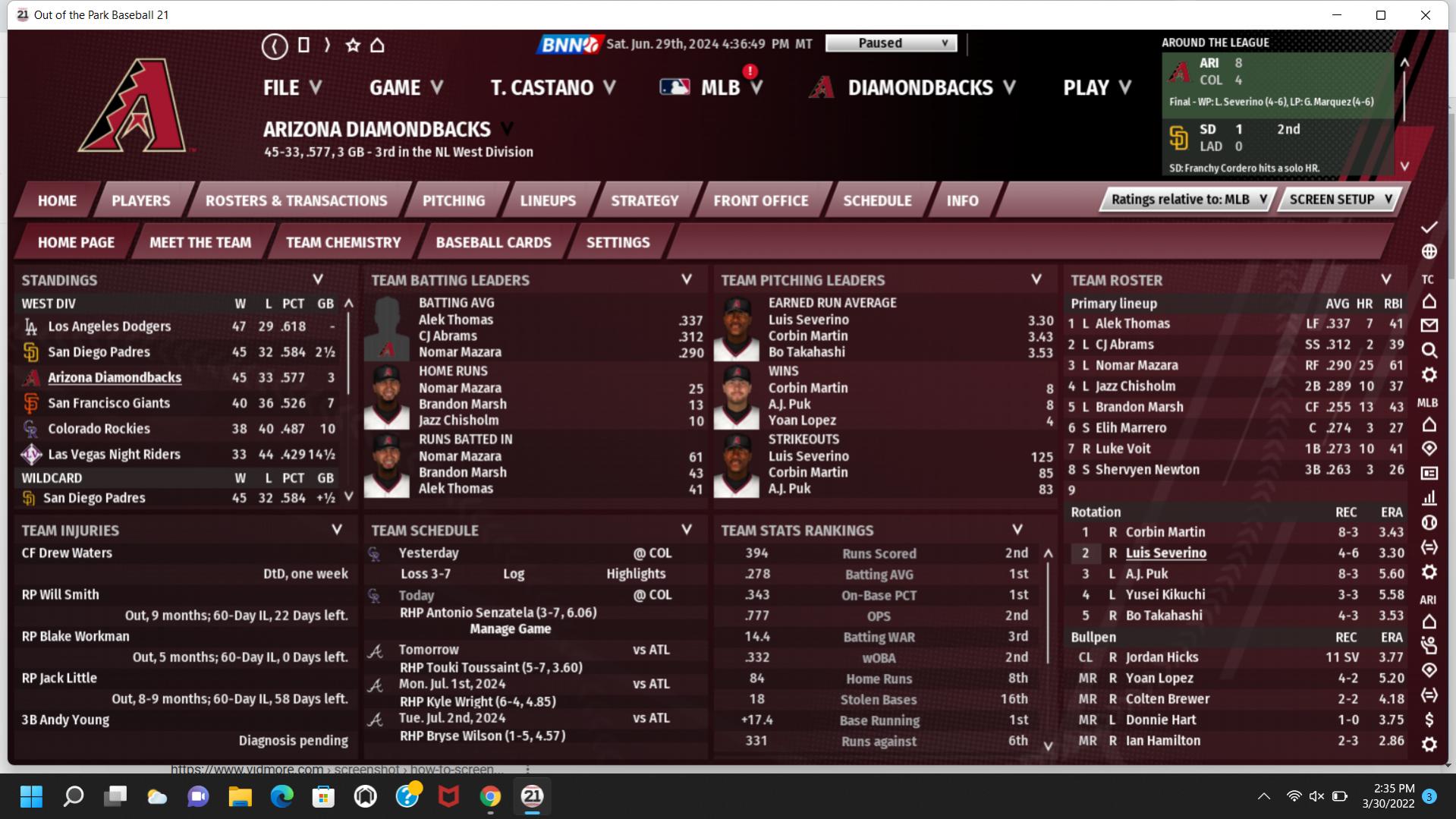Open the gear icon under MLB section

(1429, 572)
